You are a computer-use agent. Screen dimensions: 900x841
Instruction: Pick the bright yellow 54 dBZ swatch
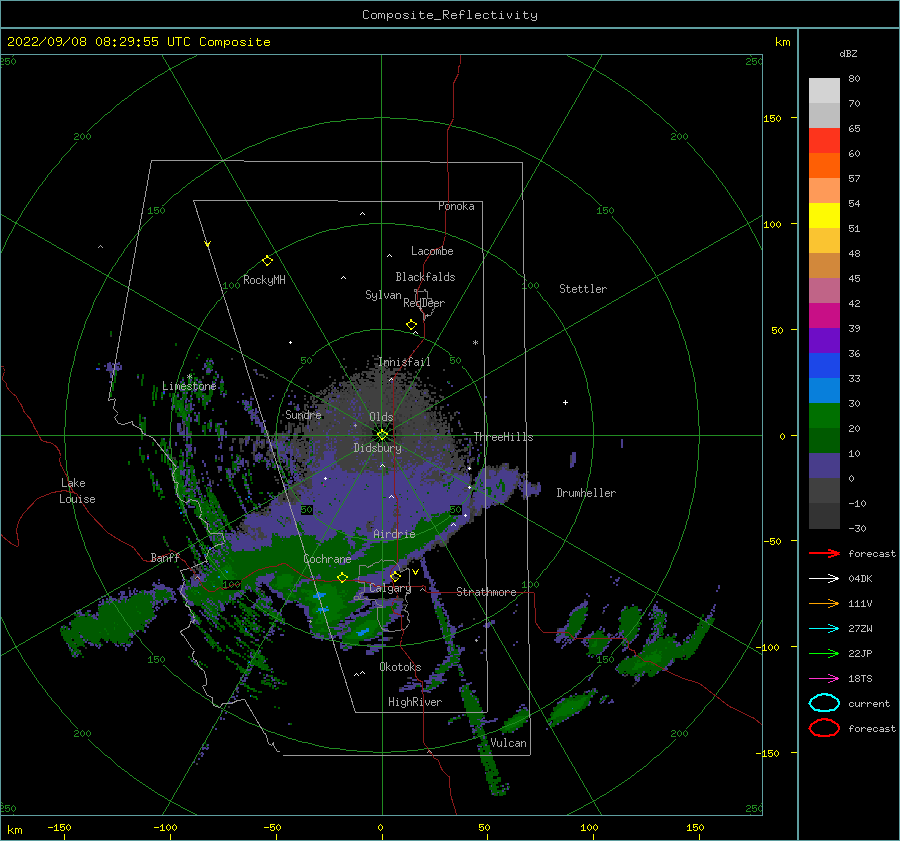pyautogui.click(x=824, y=216)
